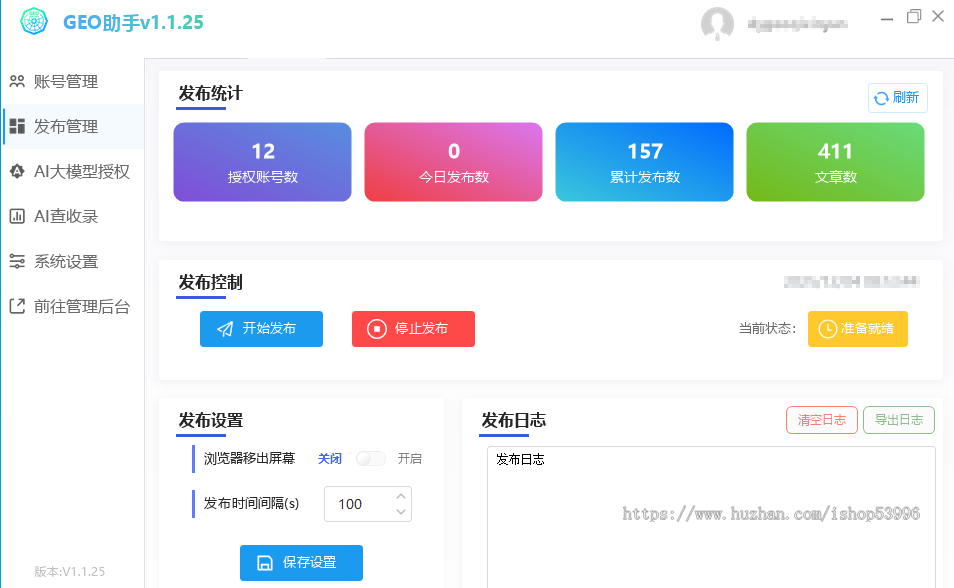Increase 发布时间间隔 with the up arrow
This screenshot has height=588, width=954.
401,497
